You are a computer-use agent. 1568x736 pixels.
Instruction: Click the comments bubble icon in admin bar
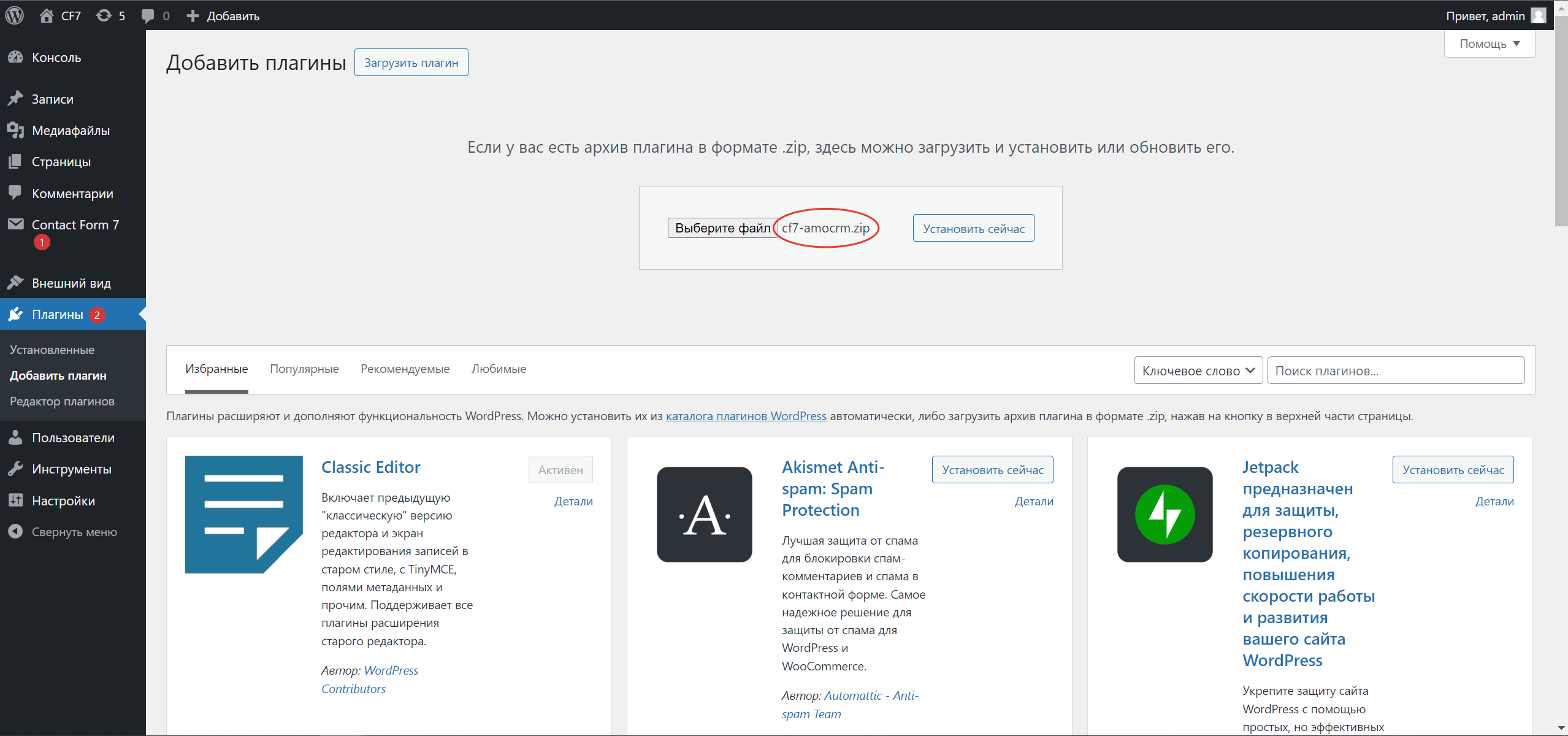(x=147, y=15)
